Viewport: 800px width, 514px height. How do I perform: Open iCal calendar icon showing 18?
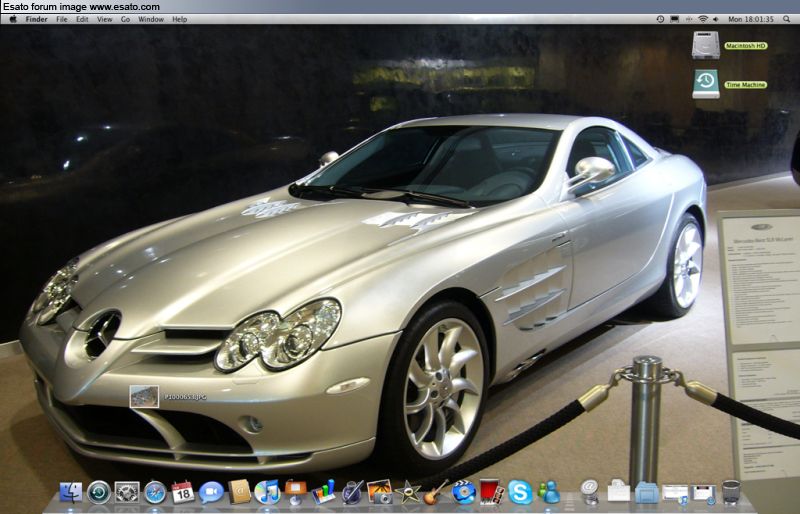pyautogui.click(x=183, y=493)
